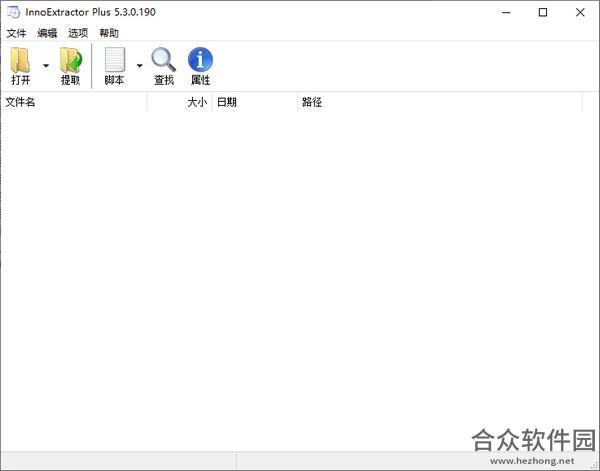Open the 编辑 (Edit) menu
The height and width of the screenshot is (471, 600).
[47, 33]
